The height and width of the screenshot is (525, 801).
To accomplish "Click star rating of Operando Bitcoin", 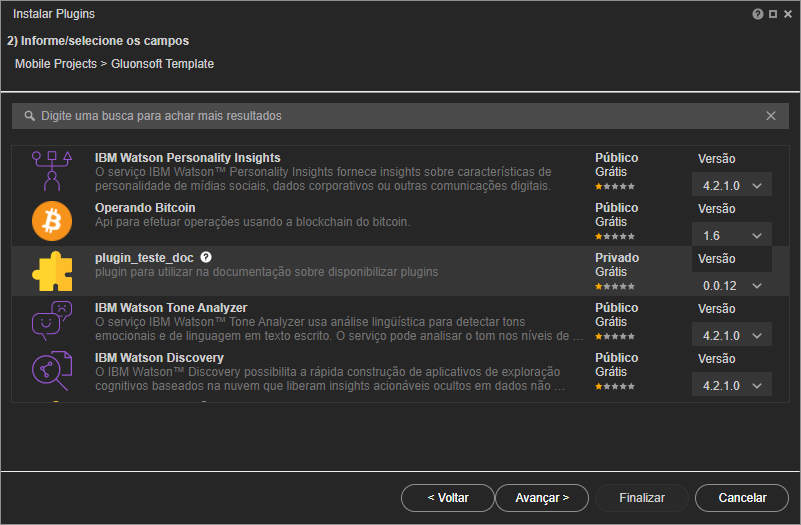I will click(615, 236).
